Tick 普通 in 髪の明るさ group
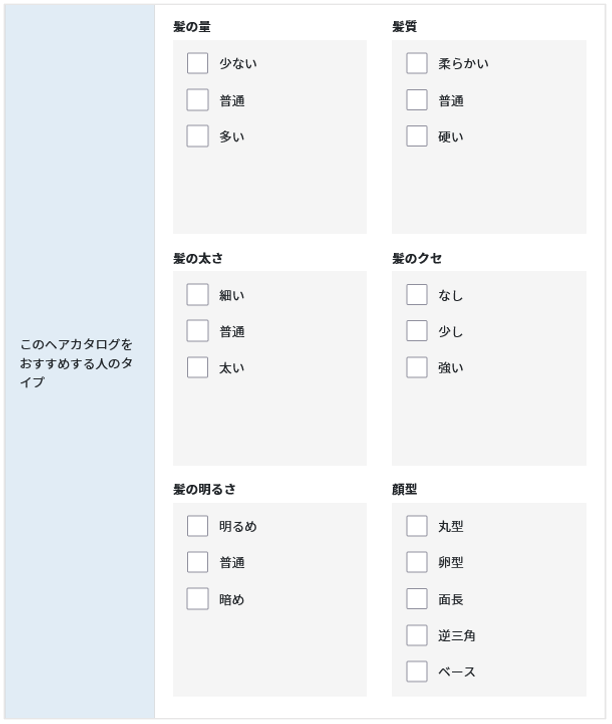Viewport: 612px width, 724px height. (197, 562)
